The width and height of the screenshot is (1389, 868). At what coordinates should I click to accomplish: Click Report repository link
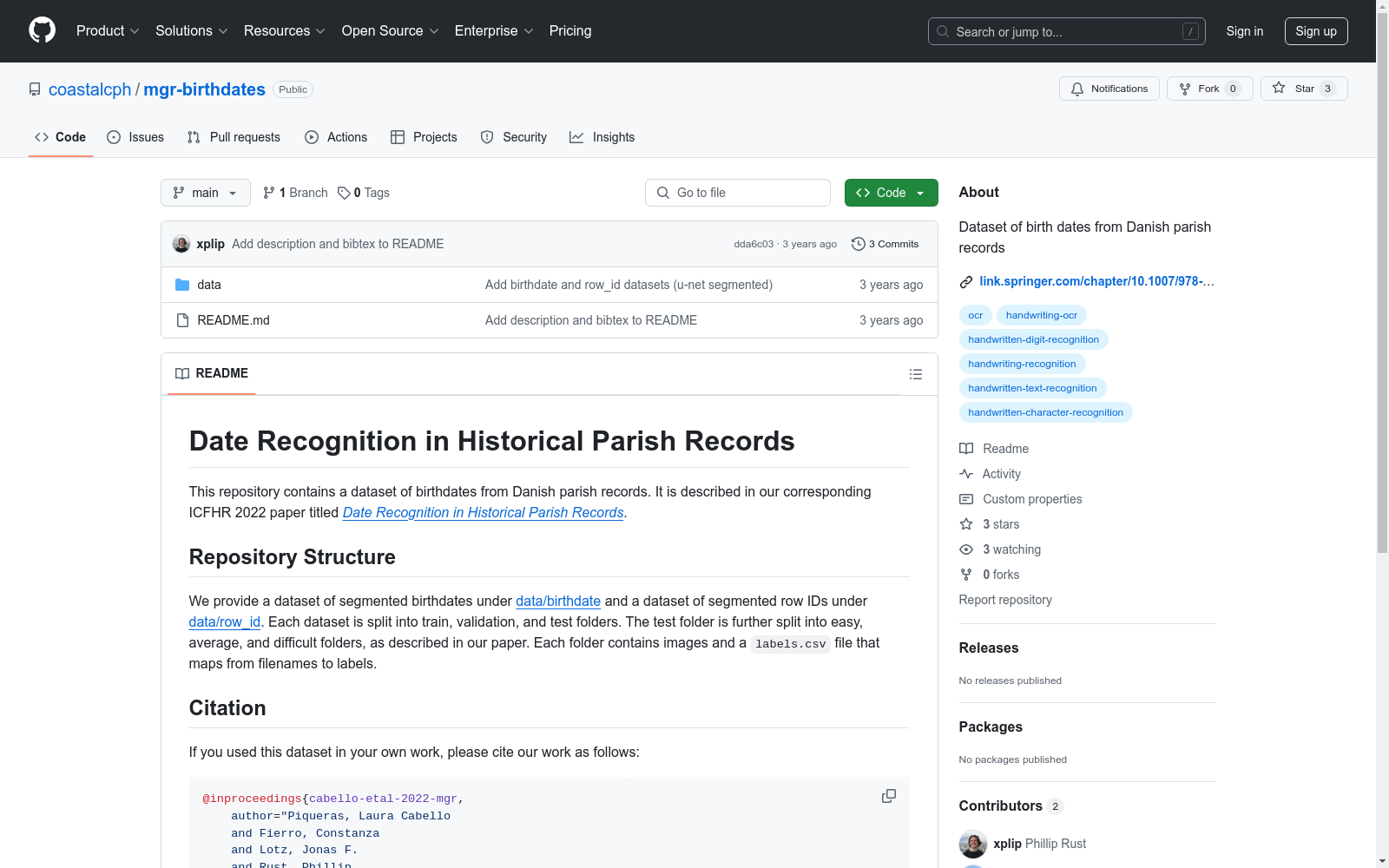[1005, 600]
